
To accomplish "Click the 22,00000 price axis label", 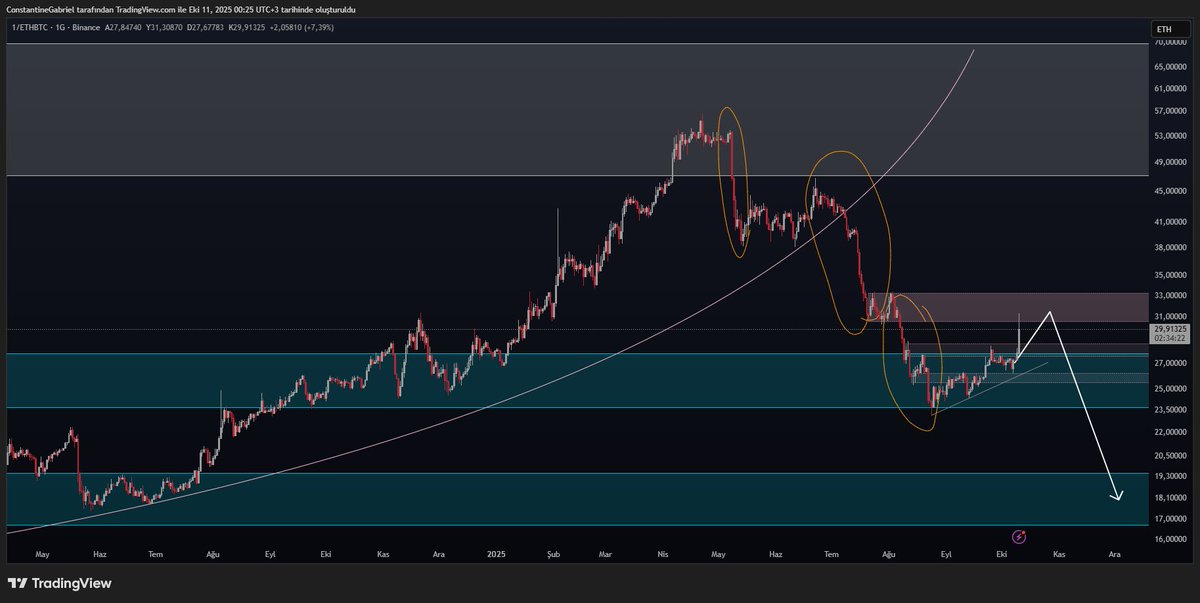I will click(1170, 432).
